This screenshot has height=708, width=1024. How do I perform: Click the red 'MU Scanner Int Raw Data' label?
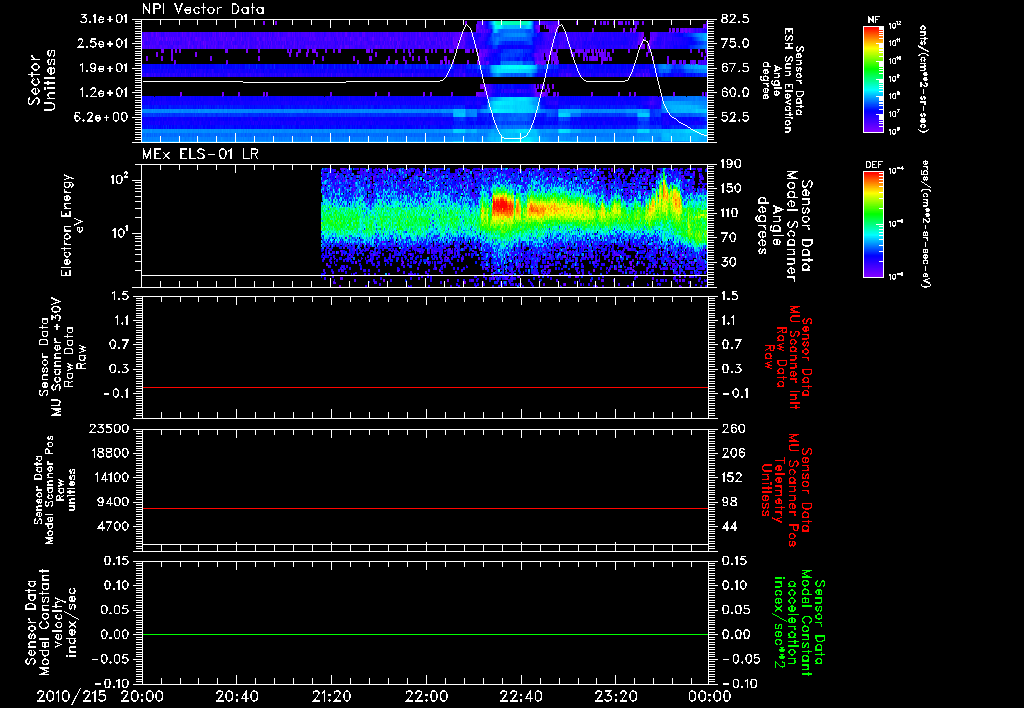[788, 357]
